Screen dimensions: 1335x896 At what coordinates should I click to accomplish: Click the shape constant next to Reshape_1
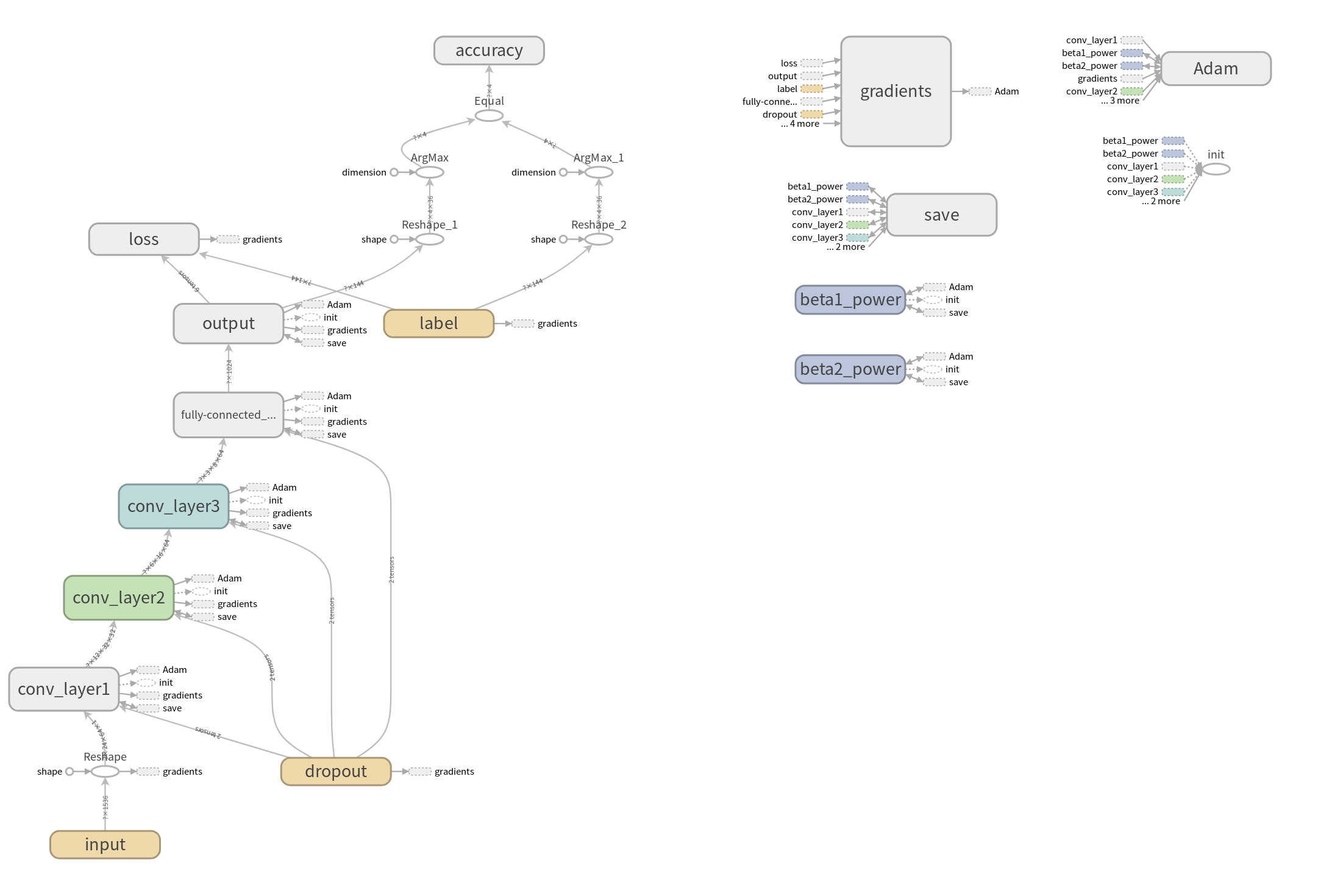click(394, 240)
